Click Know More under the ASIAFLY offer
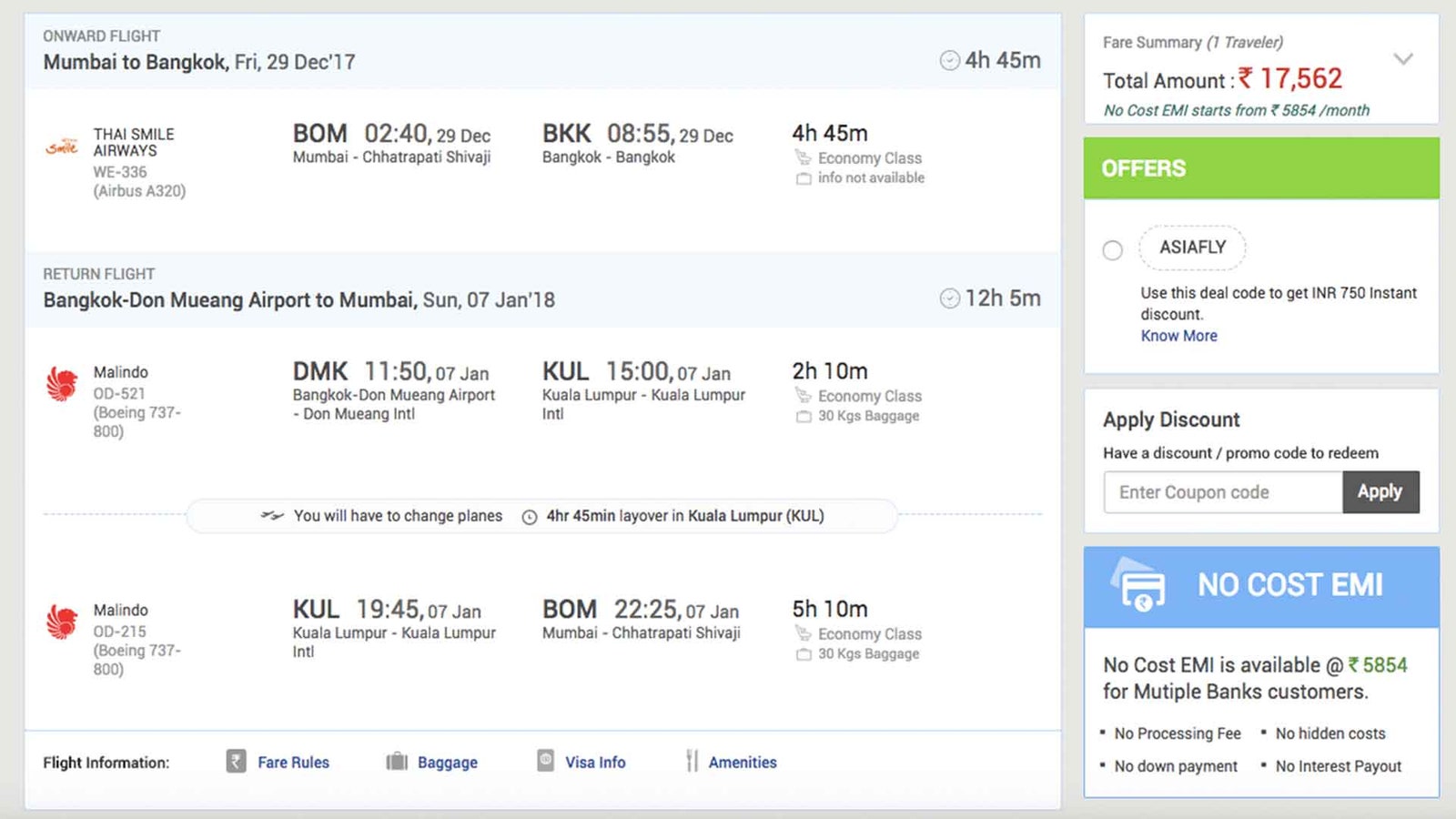Viewport: 1456px width, 819px height. pos(1179,336)
